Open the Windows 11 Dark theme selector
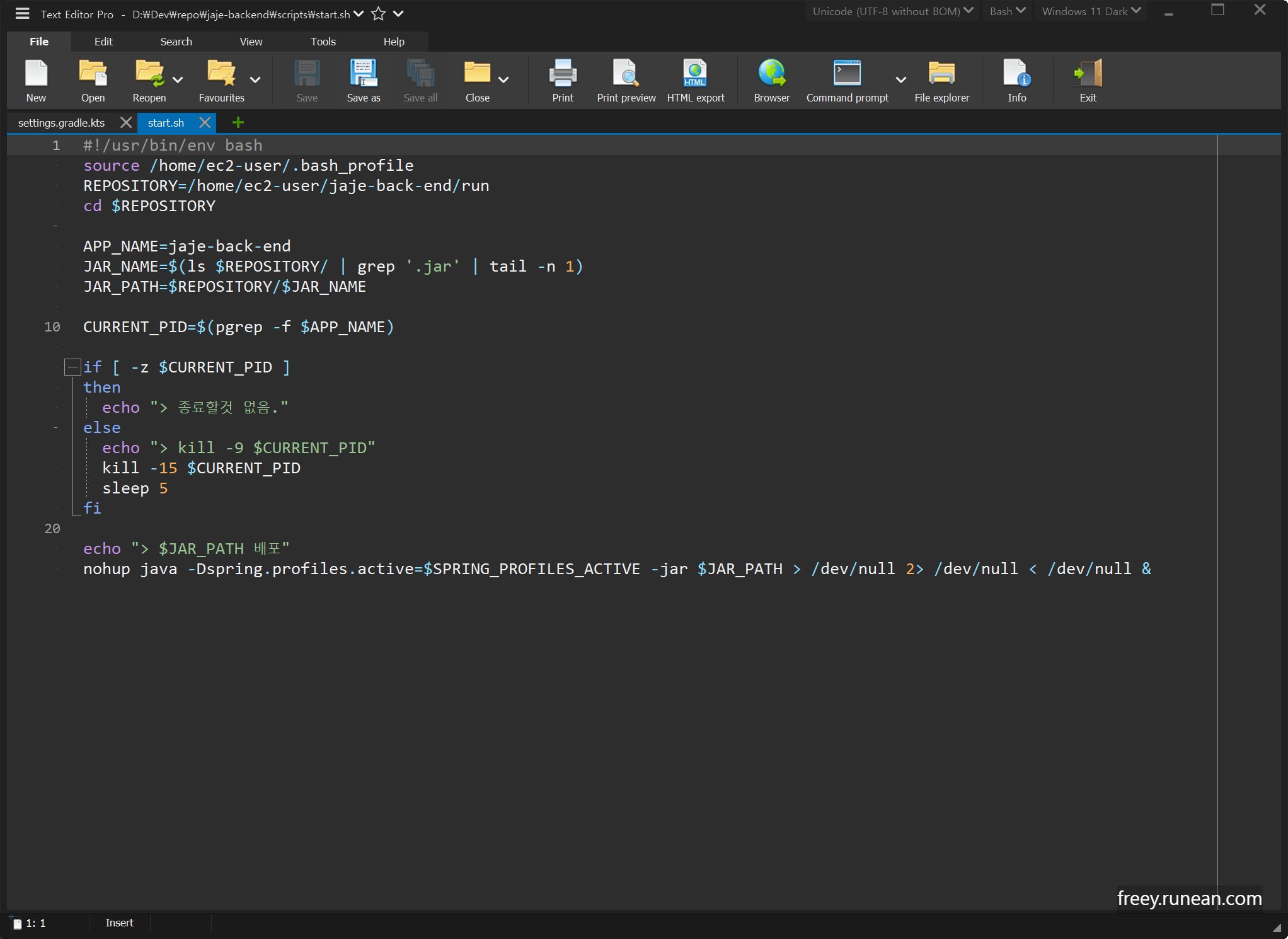 point(1090,11)
